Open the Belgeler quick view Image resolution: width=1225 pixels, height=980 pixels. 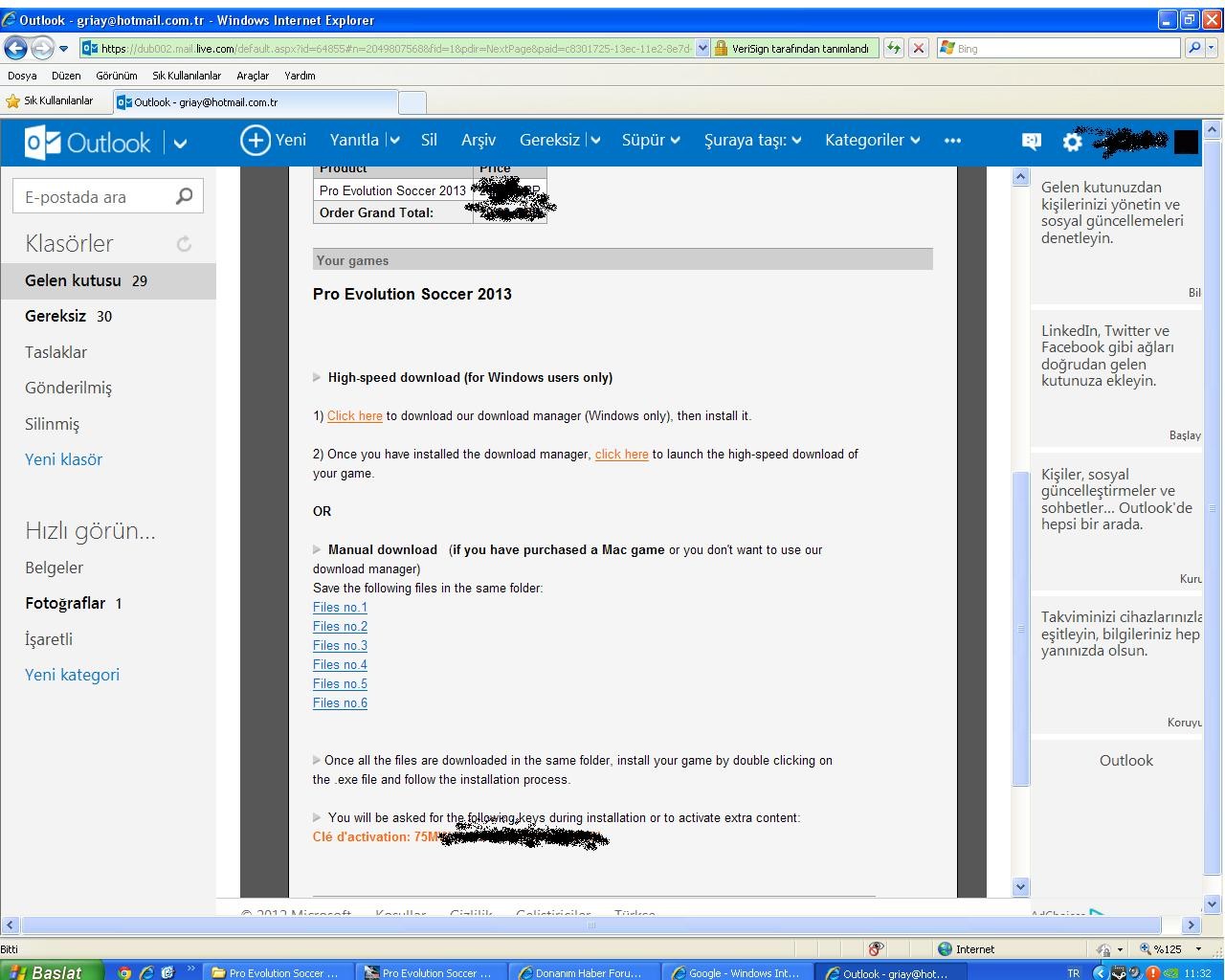pyautogui.click(x=54, y=568)
